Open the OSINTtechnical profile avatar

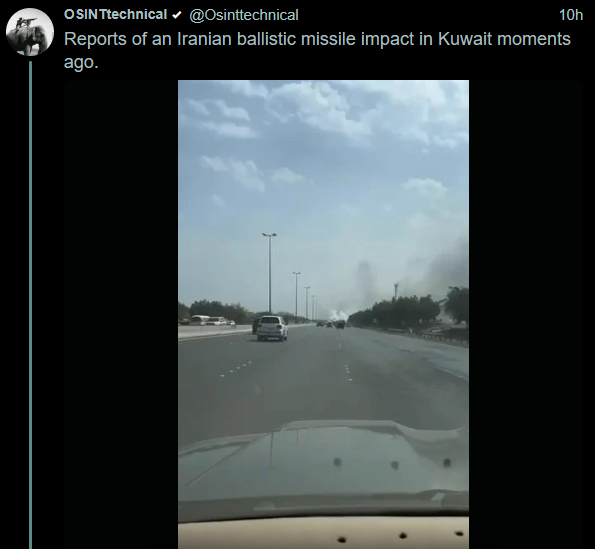30,32
